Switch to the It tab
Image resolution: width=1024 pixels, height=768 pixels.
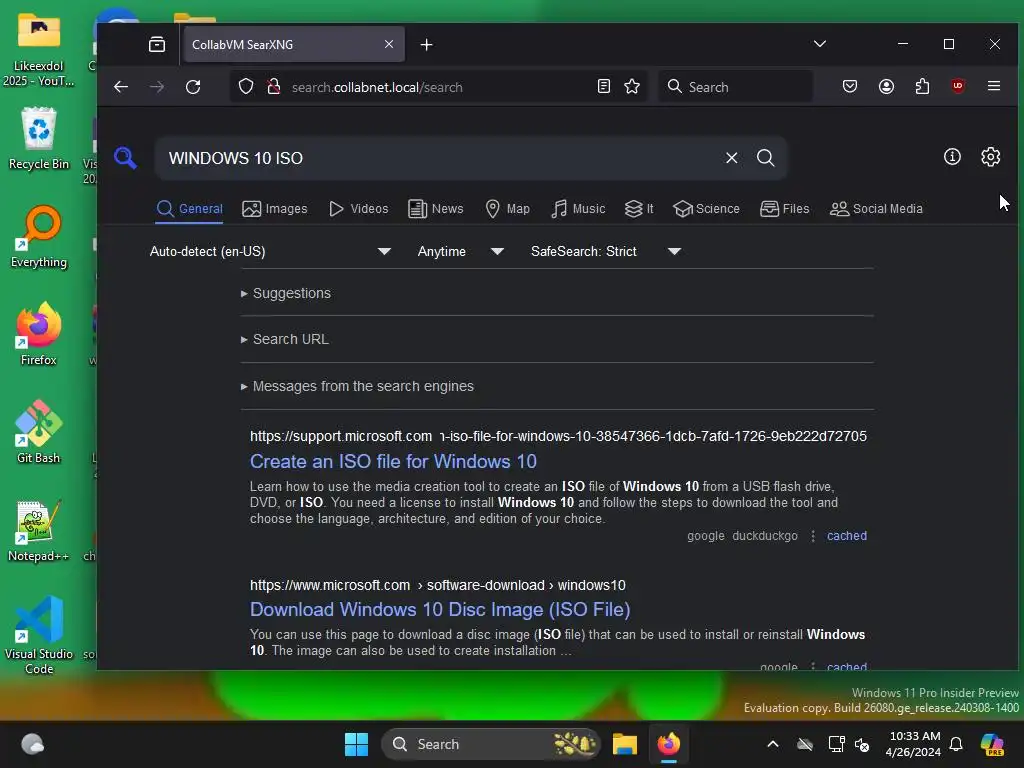pyautogui.click(x=639, y=209)
